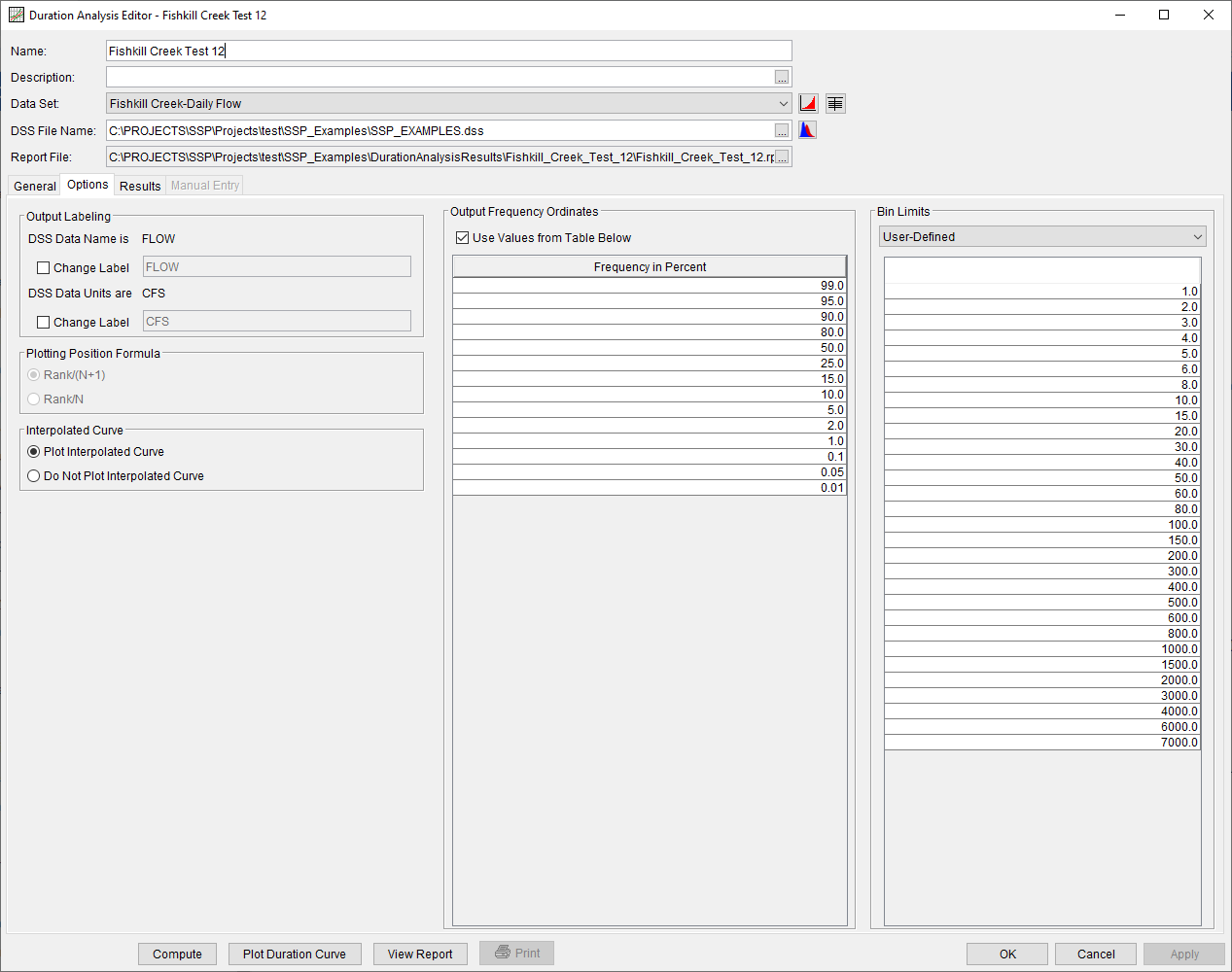
Task: Switch to the General tab
Action: point(34,186)
